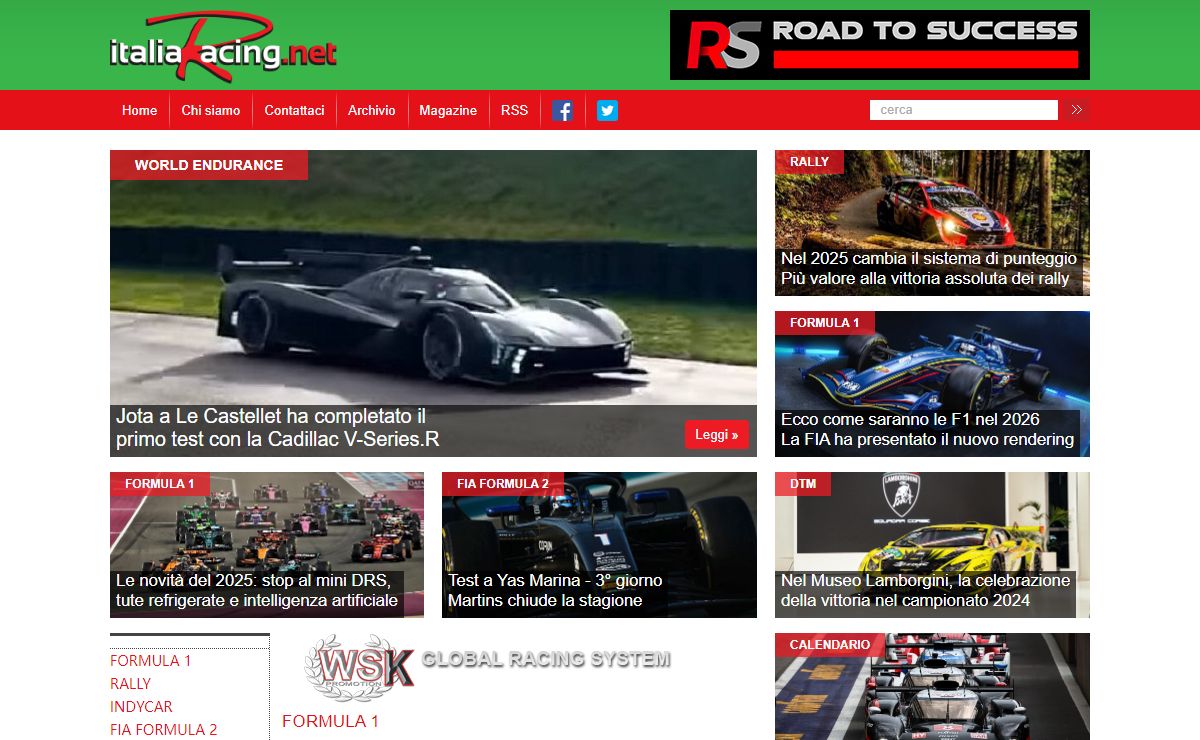Select INDYCAR in the sidebar list
The height and width of the screenshot is (740, 1200).
point(141,707)
